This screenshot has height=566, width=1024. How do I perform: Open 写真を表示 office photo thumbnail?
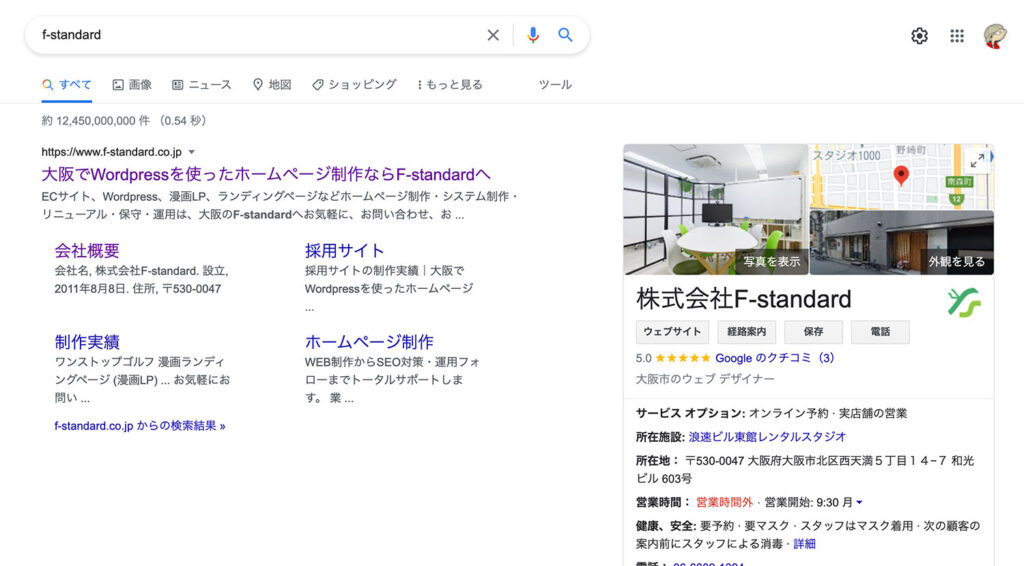pyautogui.click(x=716, y=209)
